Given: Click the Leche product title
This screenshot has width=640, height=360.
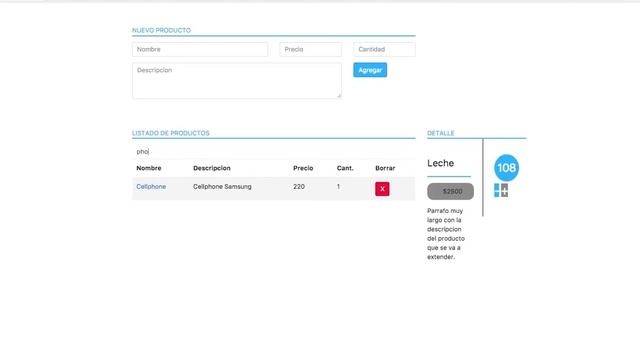Looking at the screenshot, I should click(x=440, y=163).
